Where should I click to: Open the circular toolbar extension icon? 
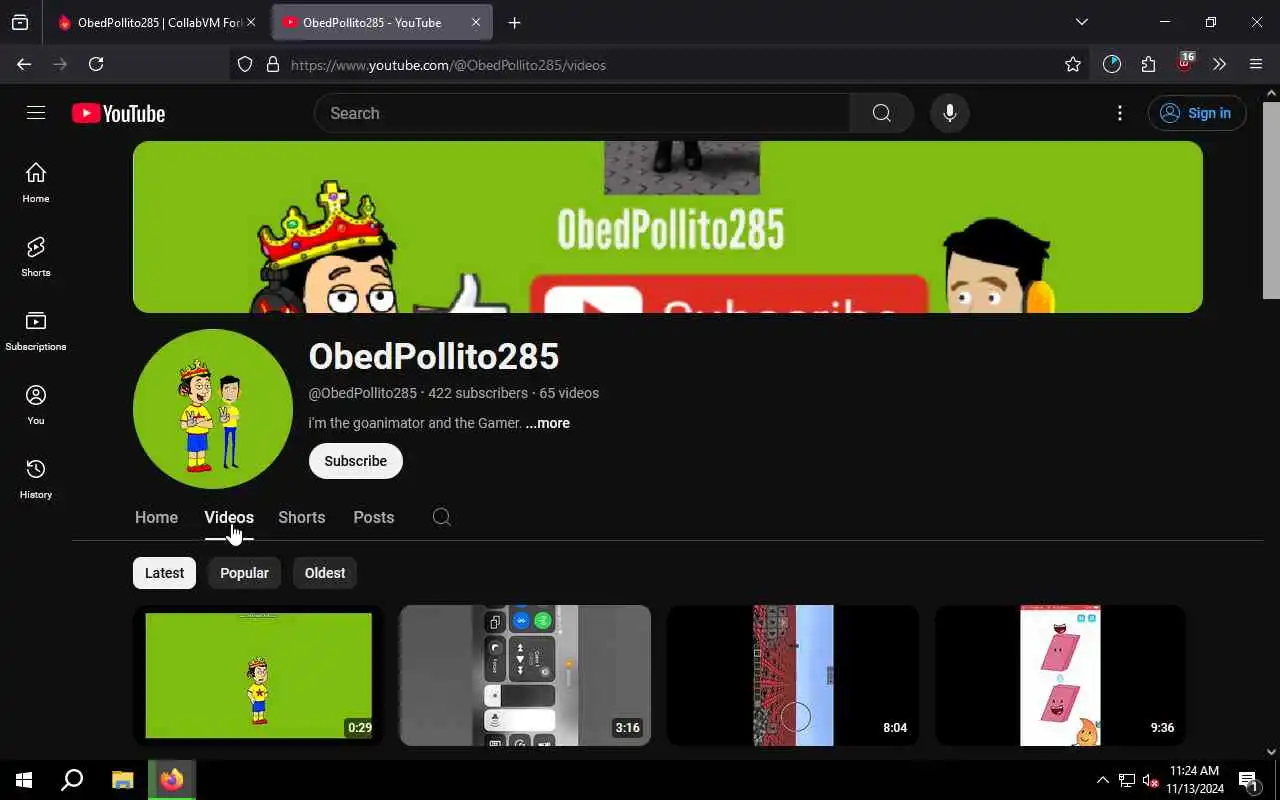pyautogui.click(x=1112, y=64)
